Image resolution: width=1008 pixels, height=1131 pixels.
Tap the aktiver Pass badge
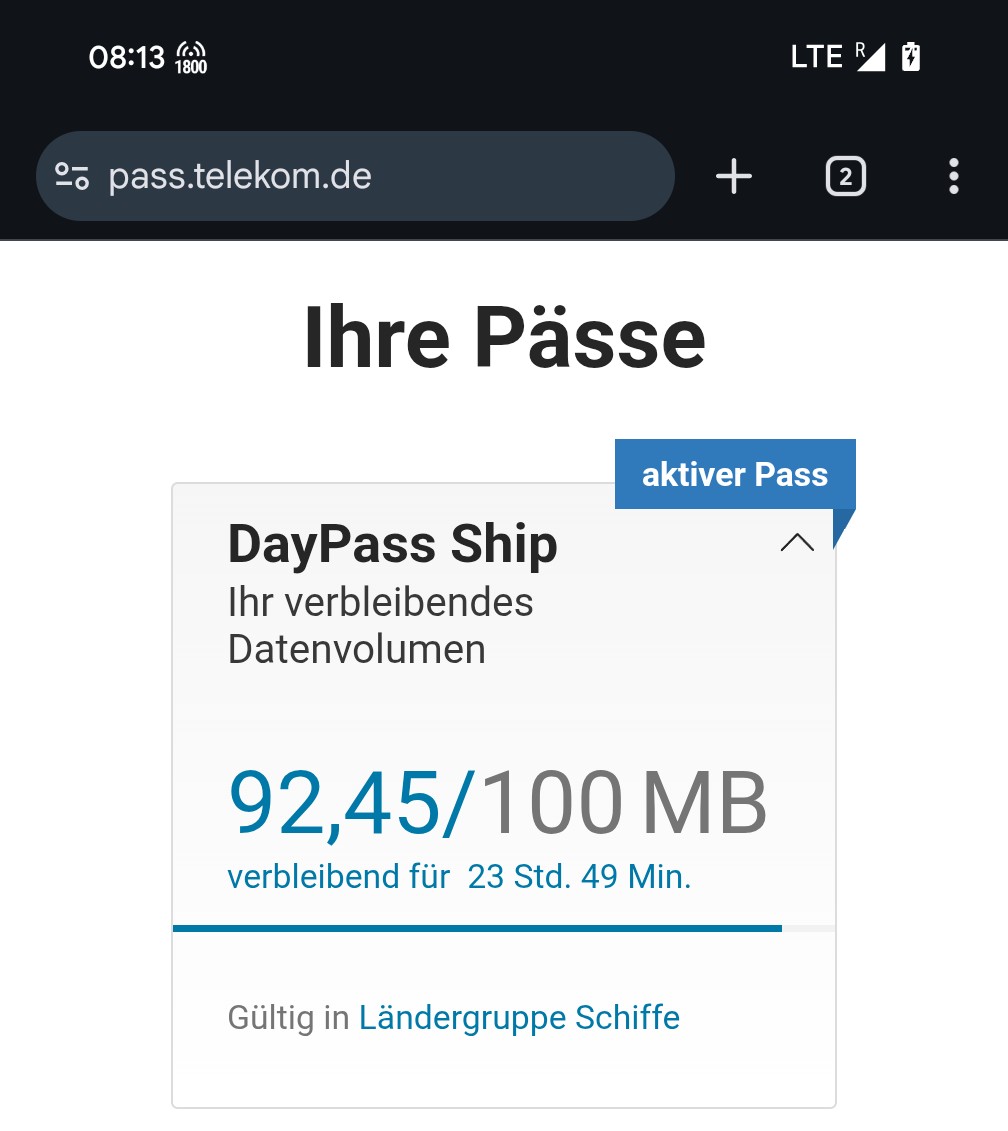734,474
